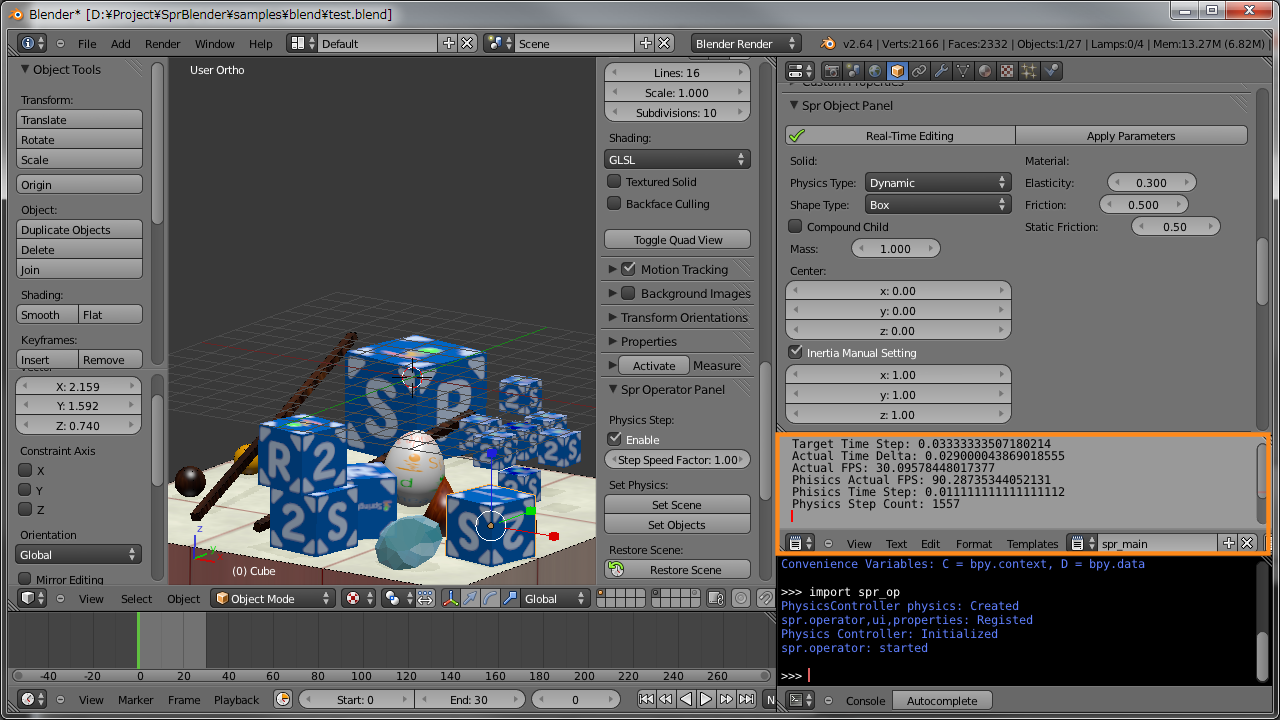Image resolution: width=1280 pixels, height=720 pixels.
Task: Toggle the Physics Step Enable checkbox
Action: click(615, 439)
